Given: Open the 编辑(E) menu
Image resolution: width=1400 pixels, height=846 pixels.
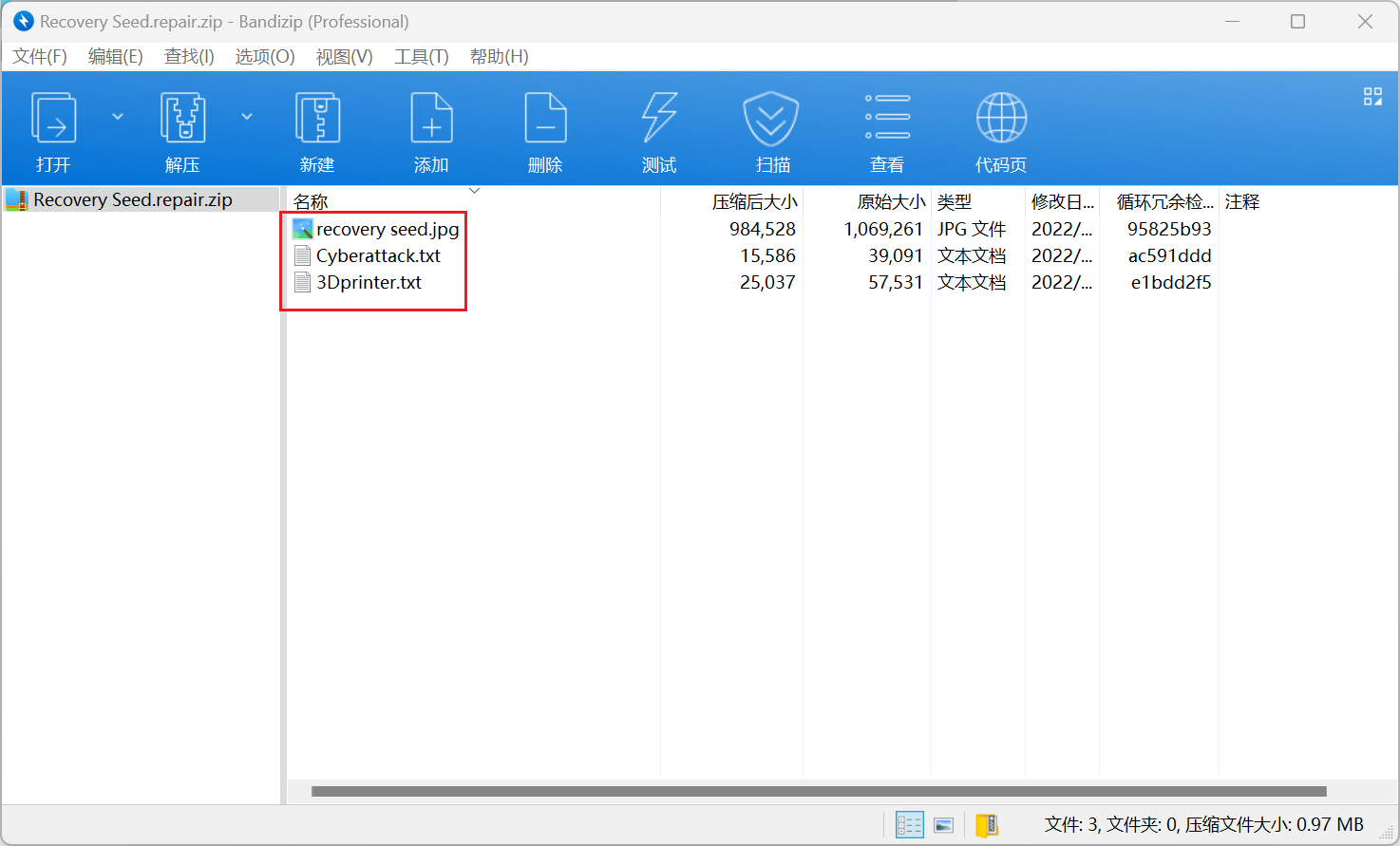Looking at the screenshot, I should [116, 57].
